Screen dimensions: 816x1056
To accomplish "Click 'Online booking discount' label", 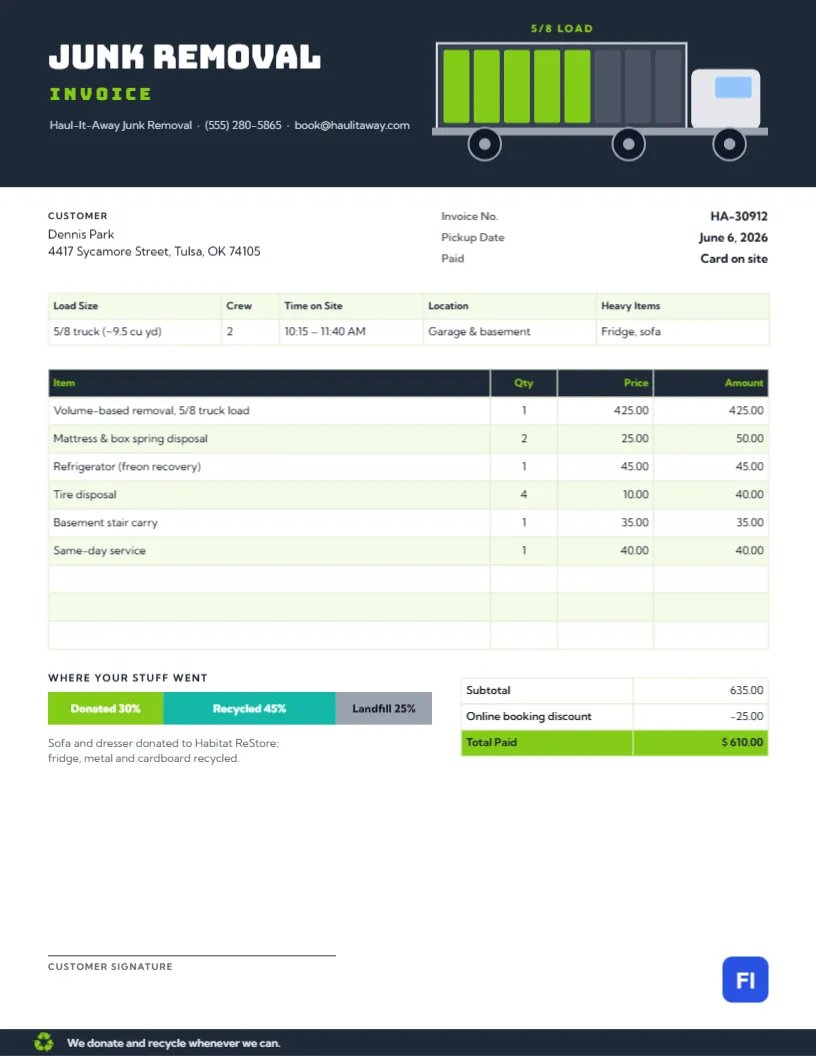I will [529, 717].
